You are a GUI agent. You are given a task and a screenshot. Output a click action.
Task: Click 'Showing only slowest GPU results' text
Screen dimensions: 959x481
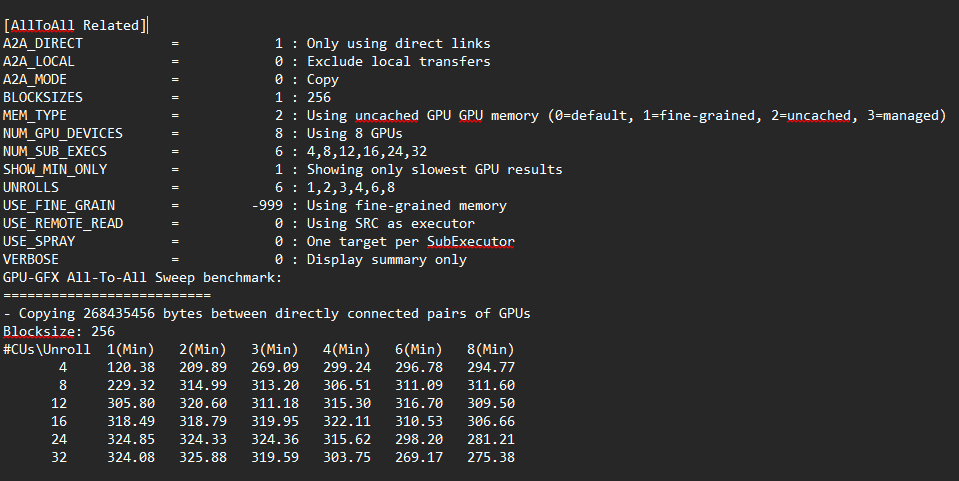coord(434,170)
